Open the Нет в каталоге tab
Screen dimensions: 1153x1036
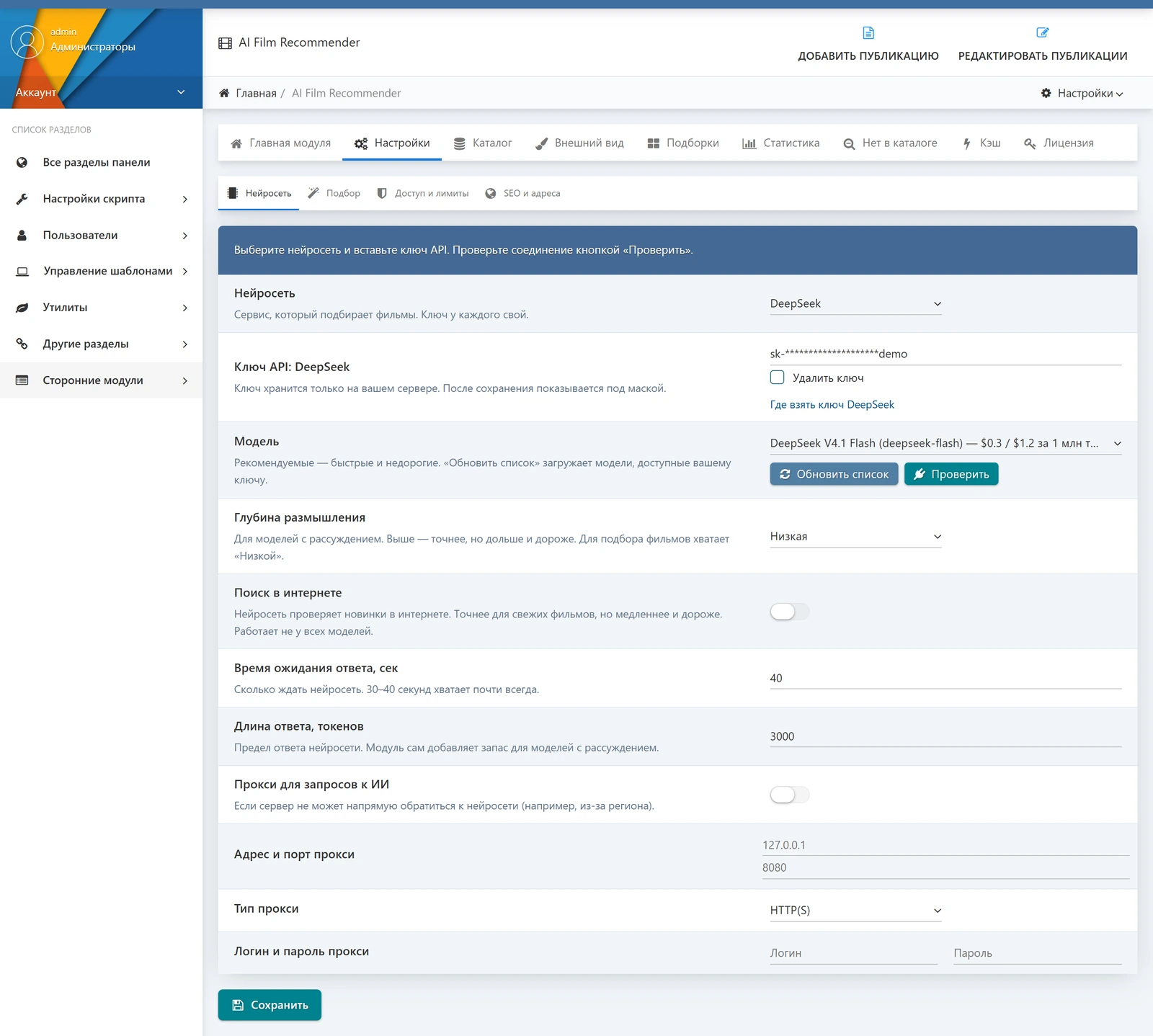891,143
